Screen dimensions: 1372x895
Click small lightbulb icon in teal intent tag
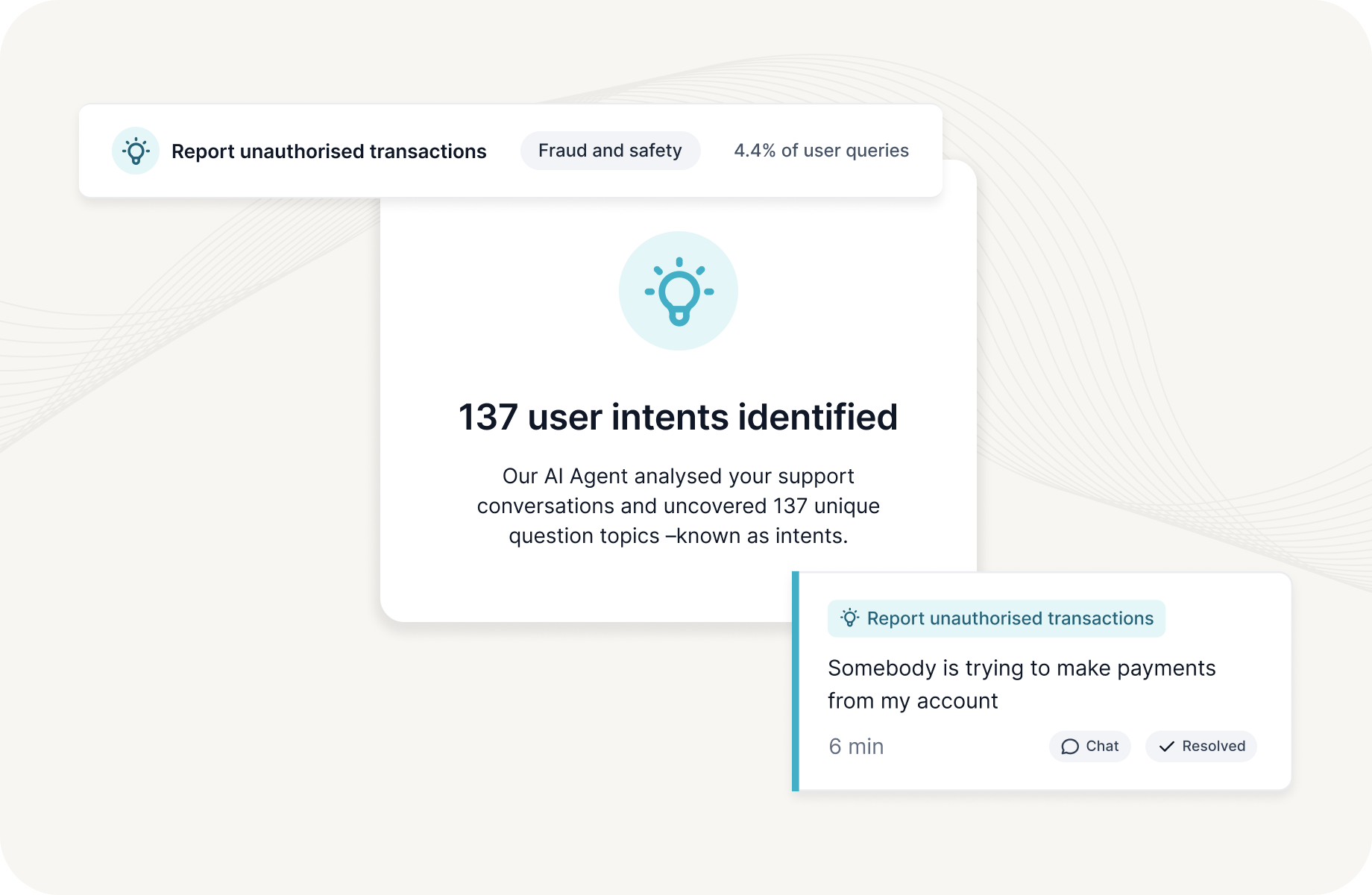[849, 618]
